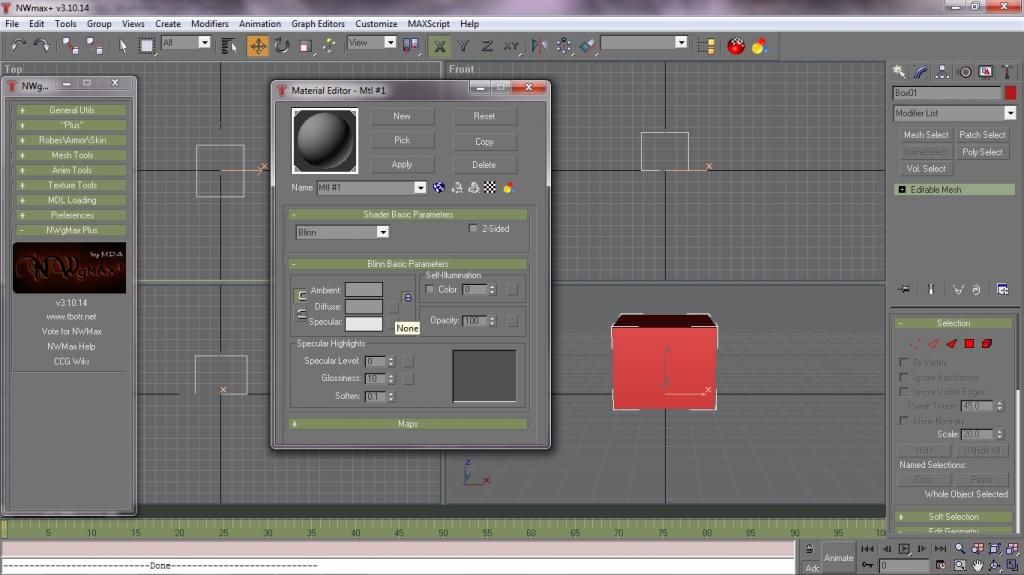Open the Modifiers menu
The width and height of the screenshot is (1024, 575).
pyautogui.click(x=209, y=23)
